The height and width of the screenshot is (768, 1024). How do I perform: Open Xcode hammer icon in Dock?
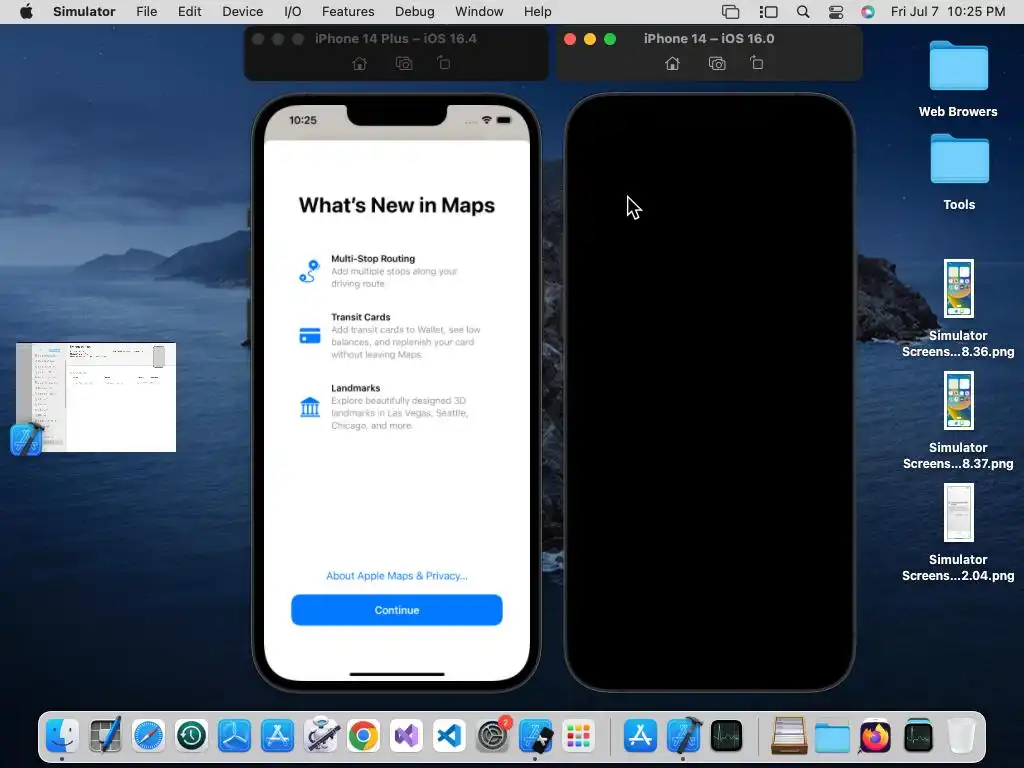[x=684, y=736]
